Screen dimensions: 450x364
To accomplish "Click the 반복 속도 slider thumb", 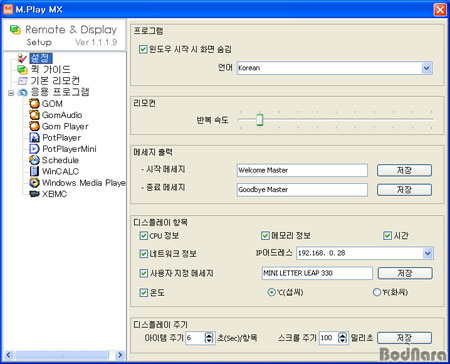I will tap(260, 120).
